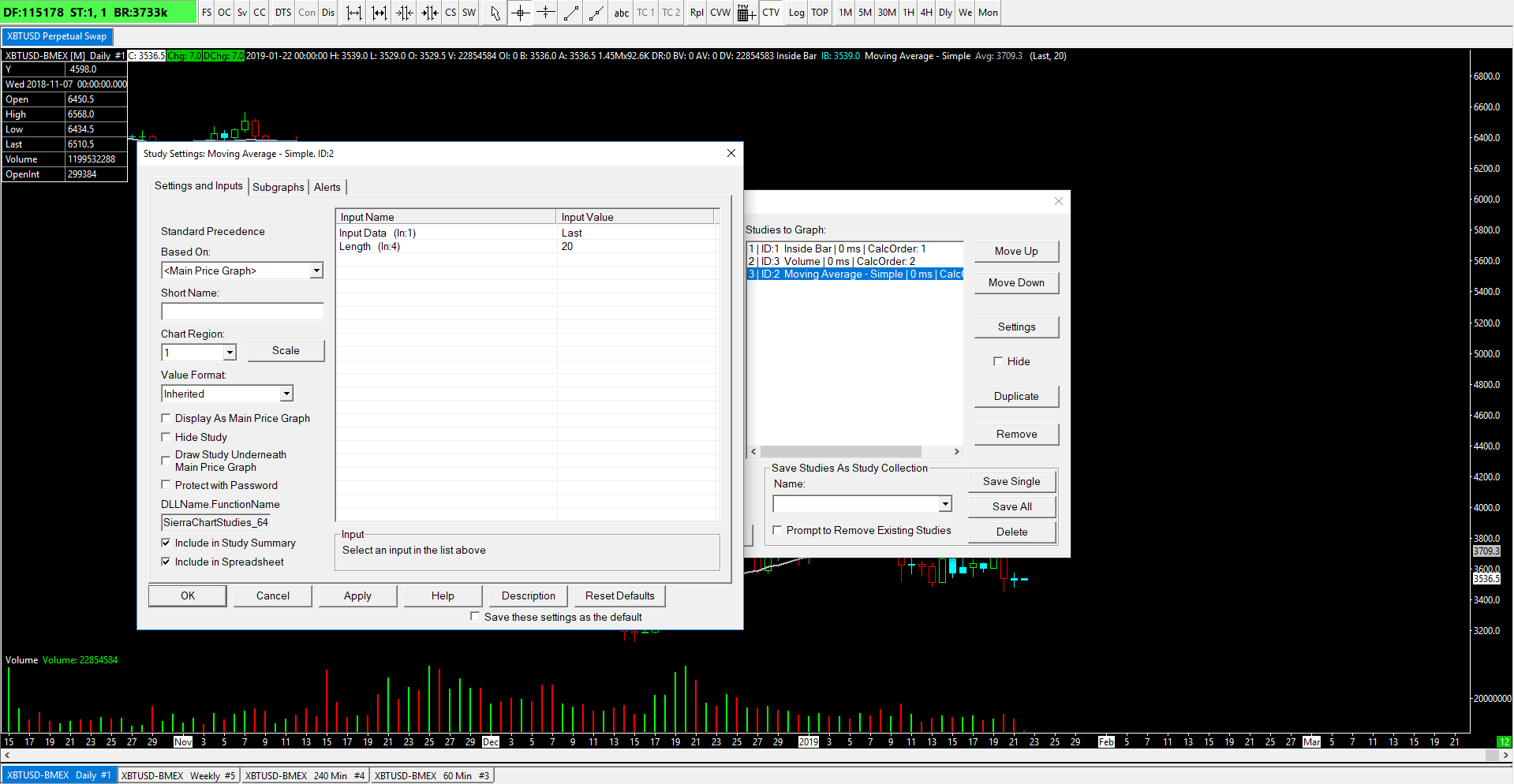Click the Dis disconnect toolbar button
The image size is (1514, 784).
328,13
